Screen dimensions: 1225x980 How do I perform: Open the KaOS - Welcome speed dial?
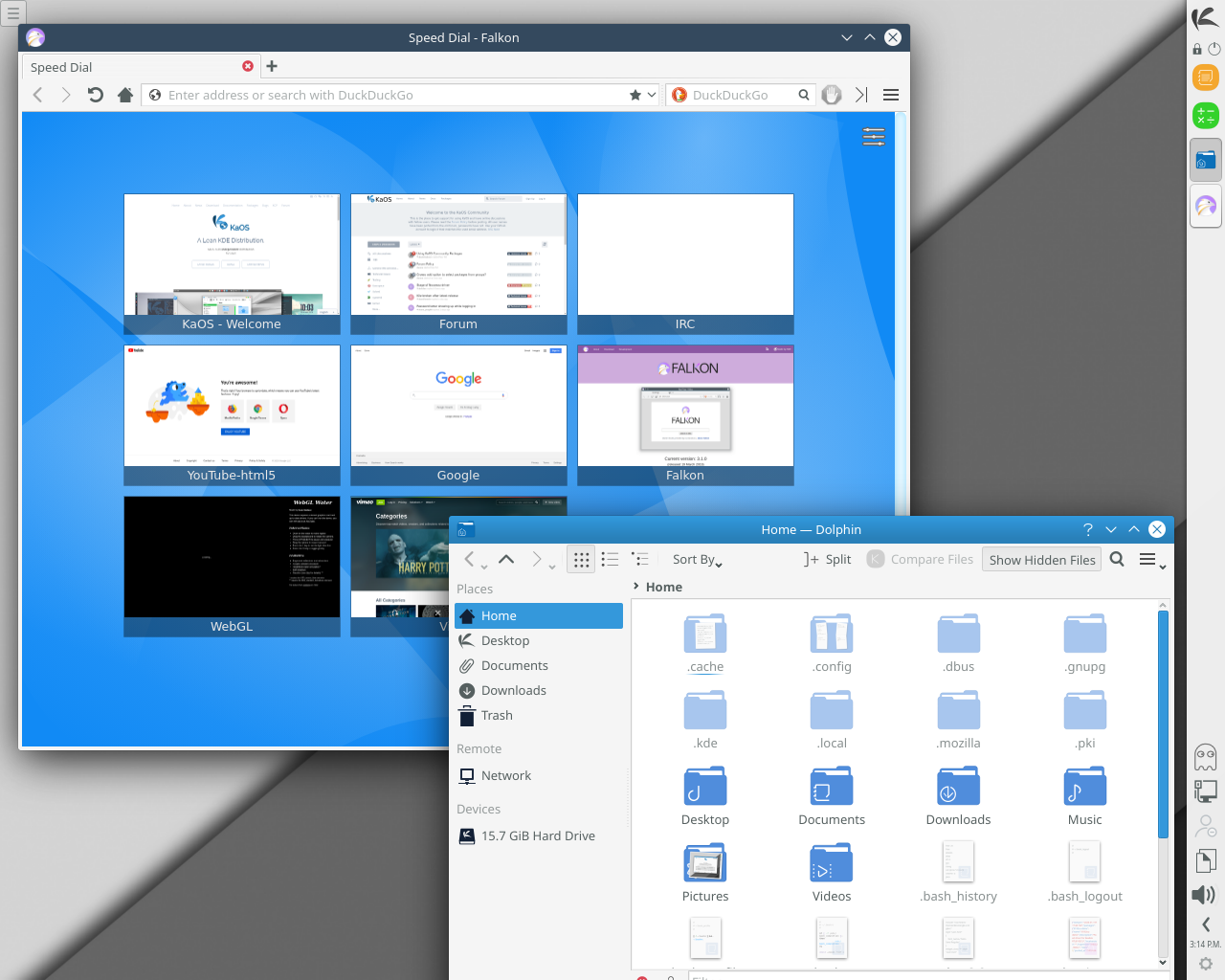tap(232, 264)
